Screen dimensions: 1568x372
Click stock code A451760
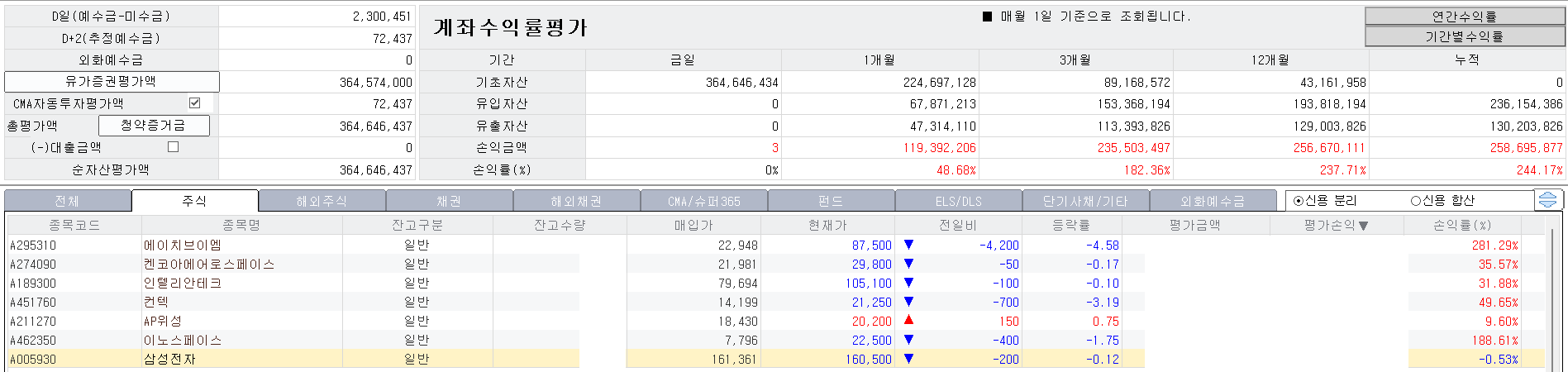click(33, 303)
